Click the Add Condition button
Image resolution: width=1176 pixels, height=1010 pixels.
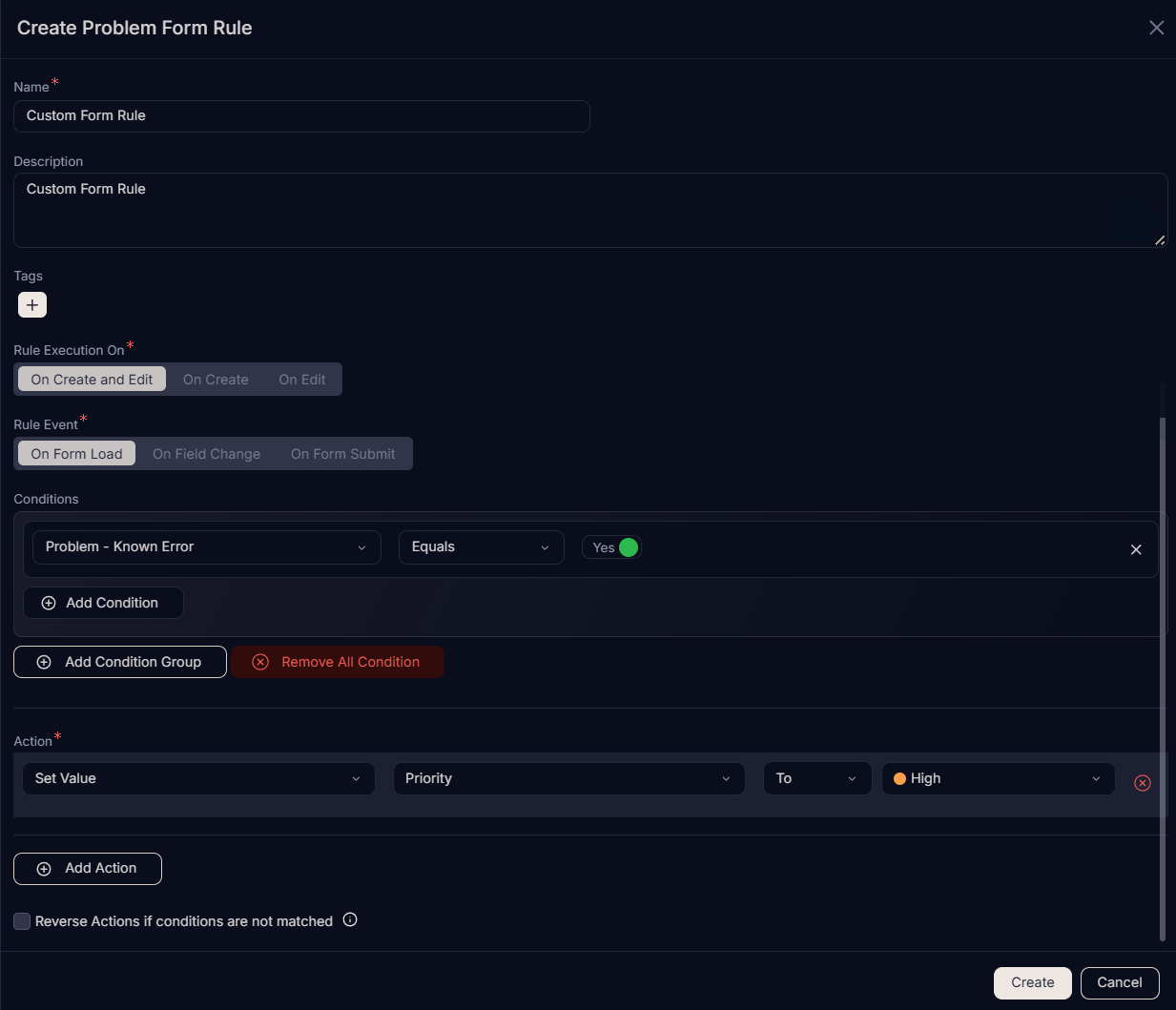click(x=103, y=603)
